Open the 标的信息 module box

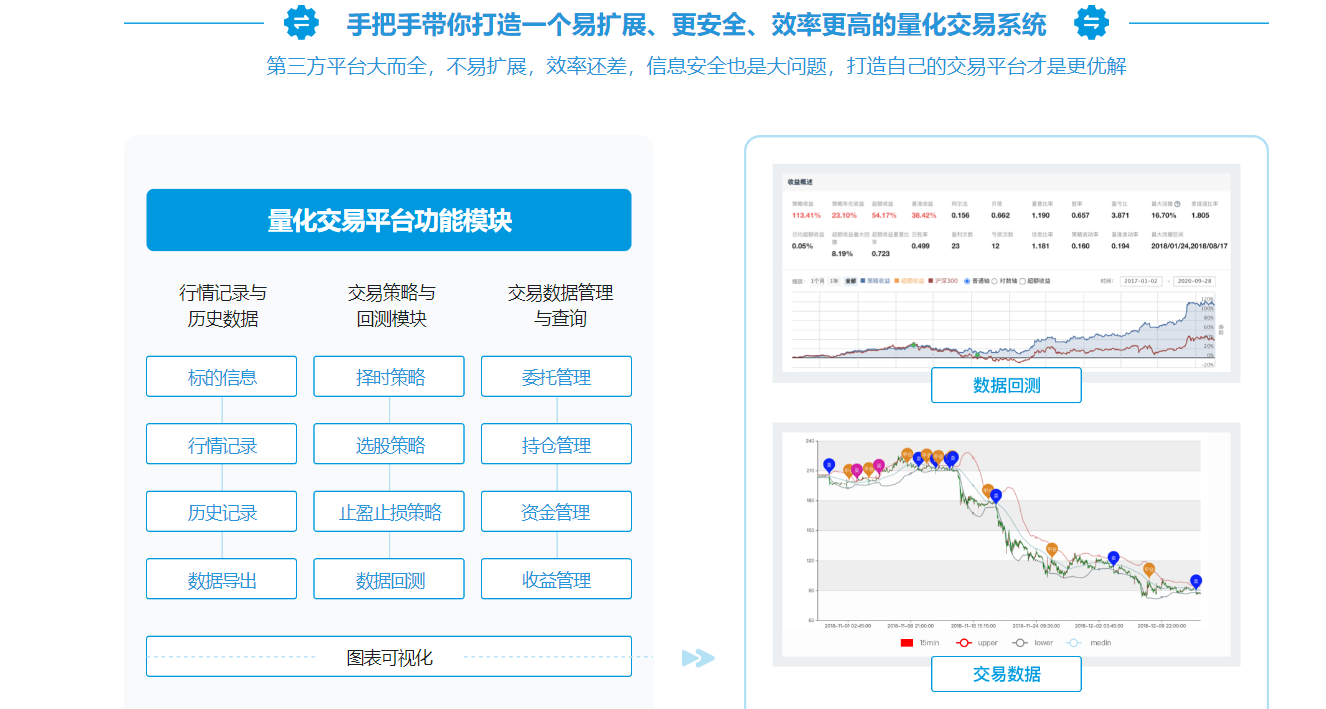click(222, 377)
